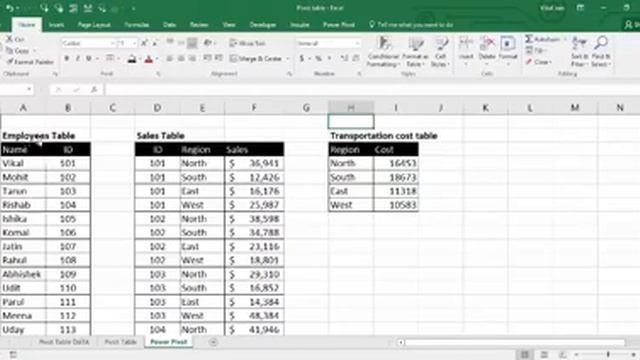Image resolution: width=640 pixels, height=360 pixels.
Task: Open the Merge & Center dropdown arrow
Action: 287,59
